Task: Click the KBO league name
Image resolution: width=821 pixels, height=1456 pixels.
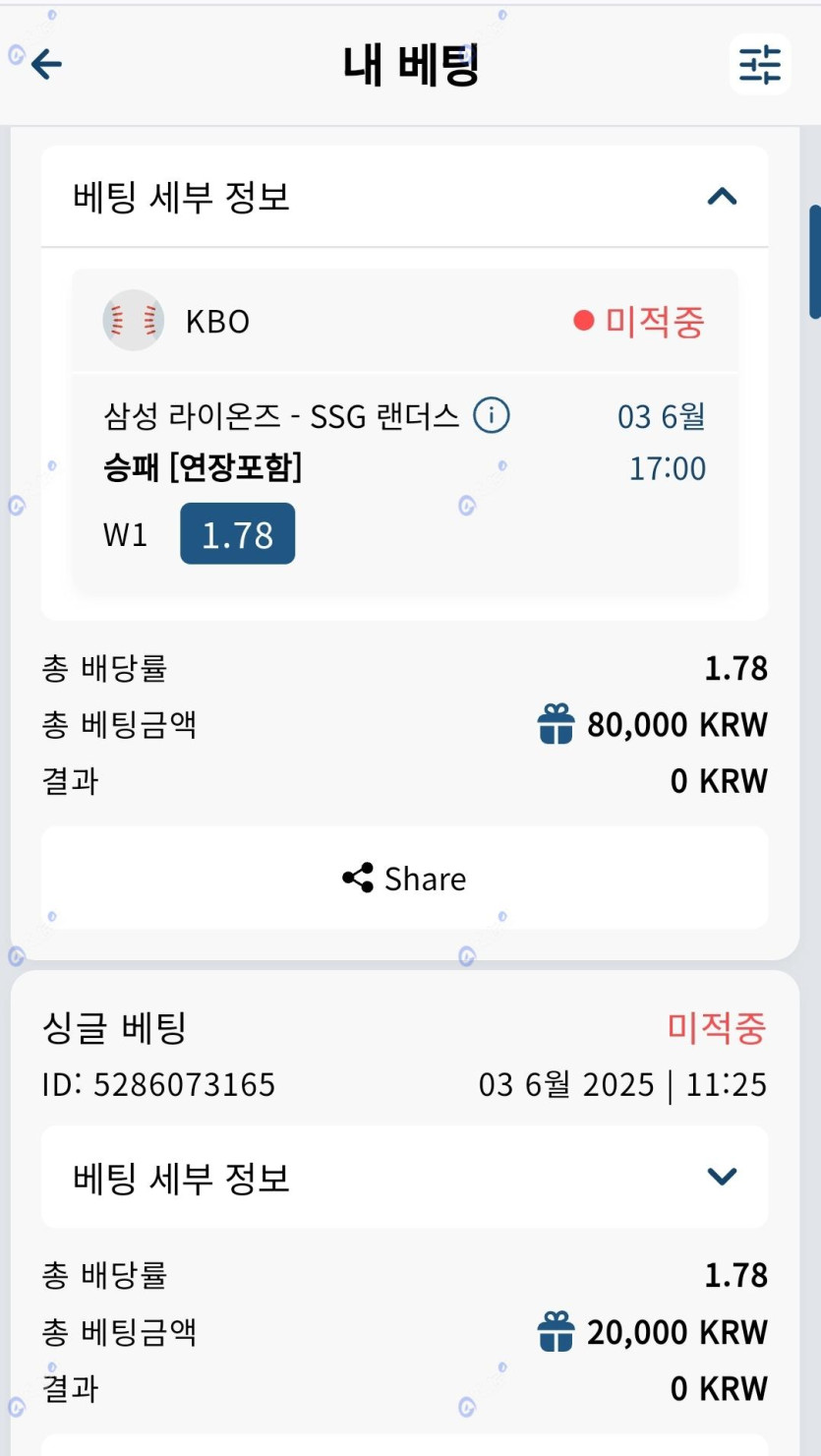Action: [217, 322]
